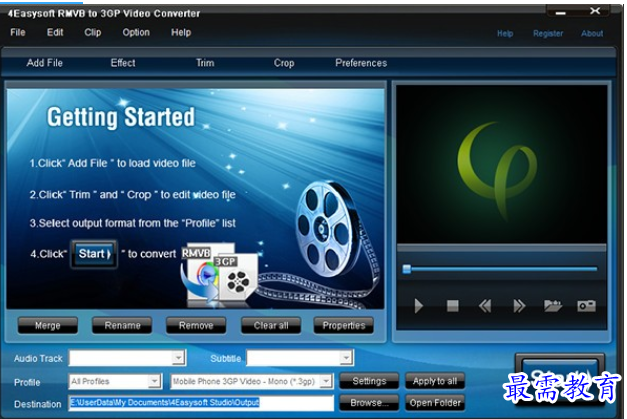Click the rewind double-arrow icon
The width and height of the screenshot is (627, 419).
pyautogui.click(x=485, y=306)
